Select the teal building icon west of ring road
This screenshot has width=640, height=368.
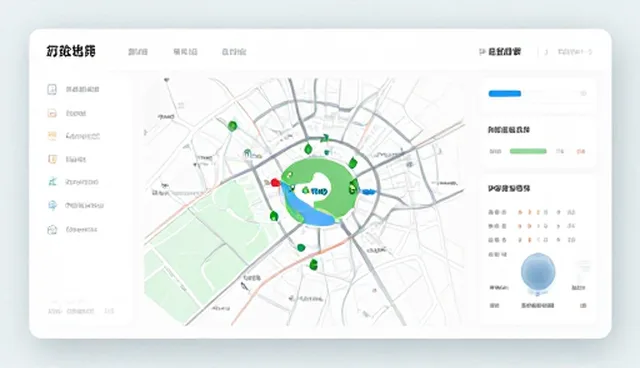(247, 154)
